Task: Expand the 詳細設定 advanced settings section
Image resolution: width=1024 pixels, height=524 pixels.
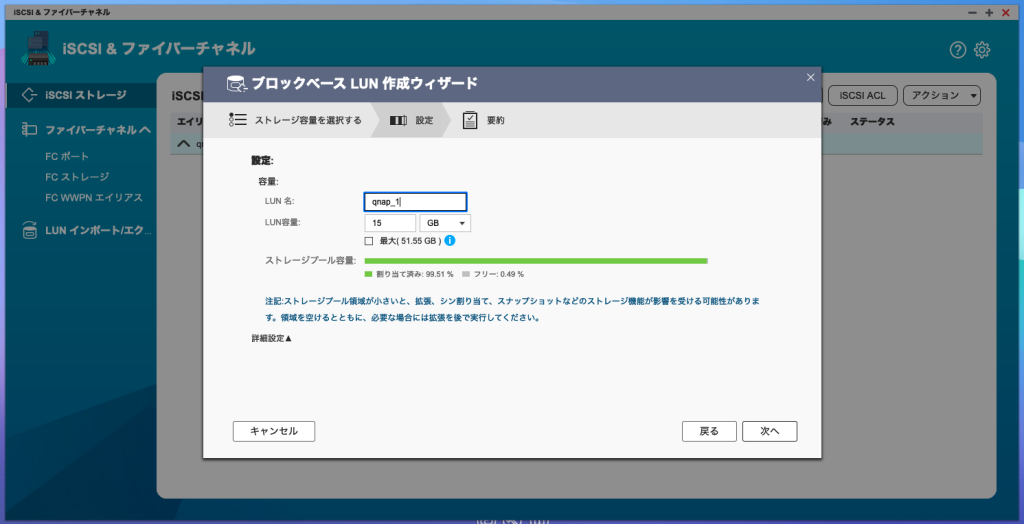Action: (271, 339)
